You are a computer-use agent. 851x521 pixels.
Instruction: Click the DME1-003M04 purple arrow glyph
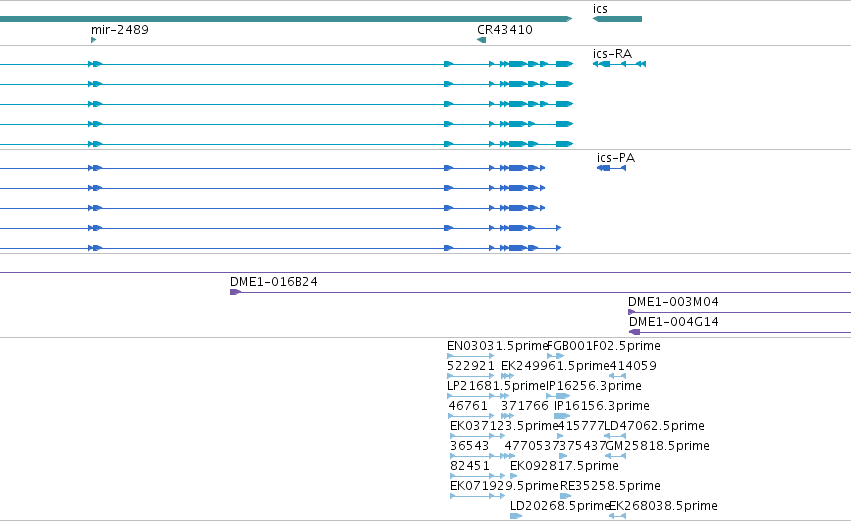coord(631,312)
